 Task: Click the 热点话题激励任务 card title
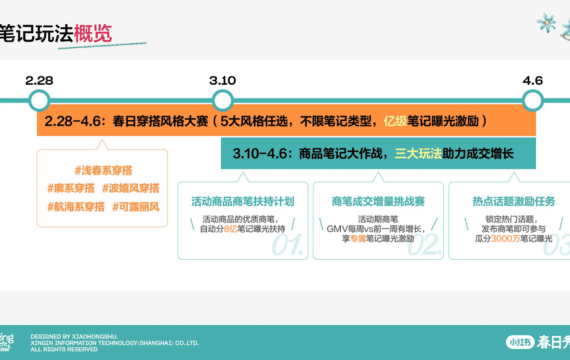click(x=514, y=201)
